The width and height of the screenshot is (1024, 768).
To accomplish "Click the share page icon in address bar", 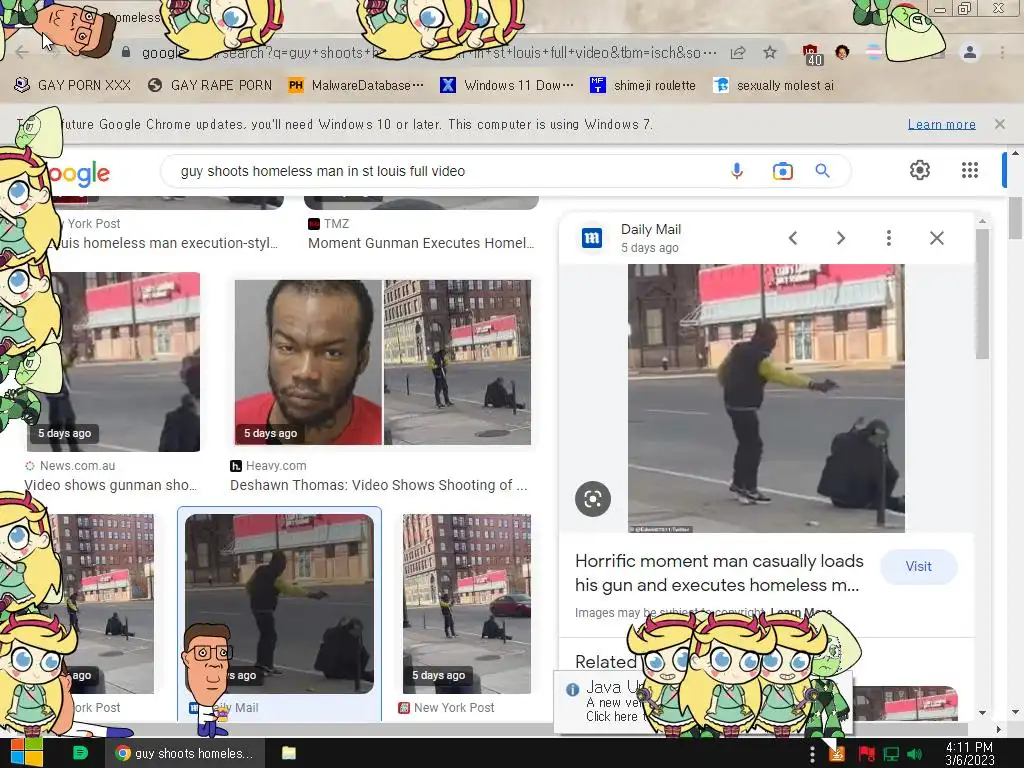I will pos(738,53).
